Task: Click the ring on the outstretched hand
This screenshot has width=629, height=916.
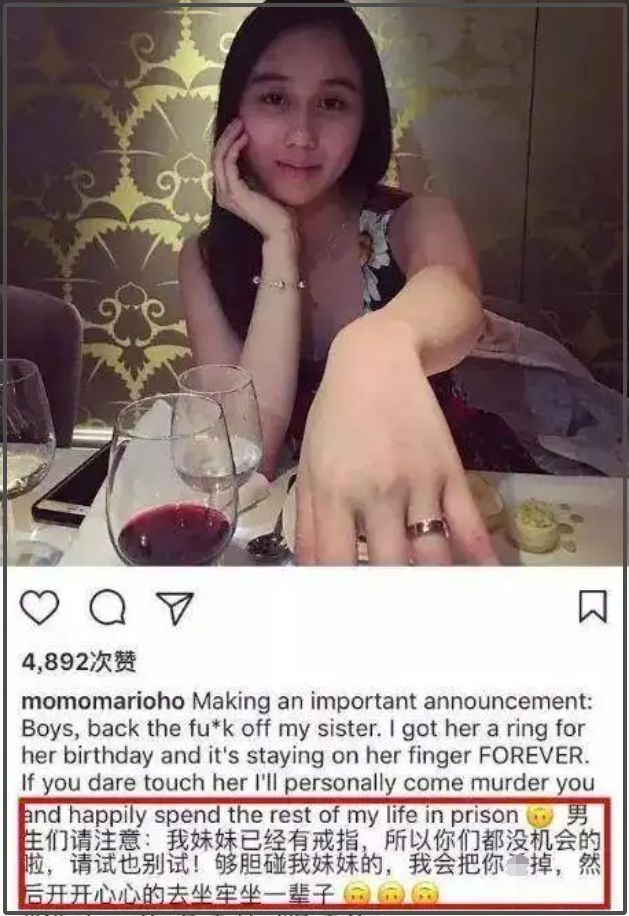Action: (428, 528)
